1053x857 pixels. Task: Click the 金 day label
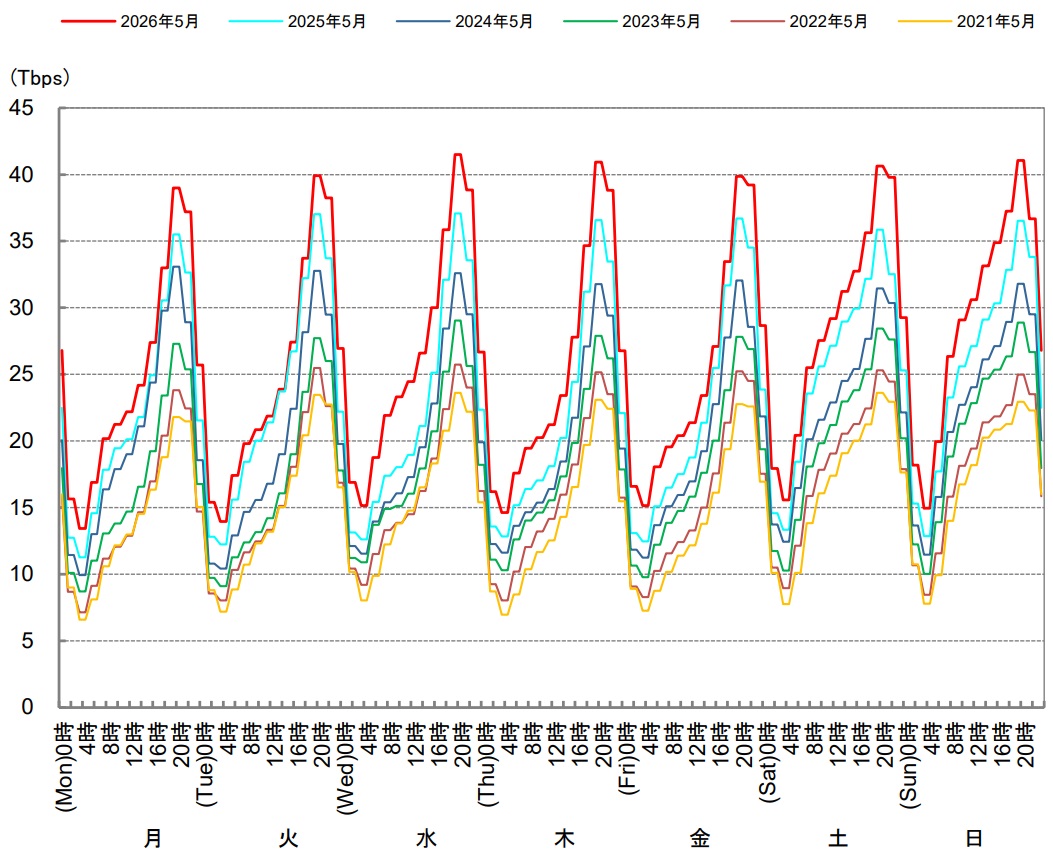tap(700, 838)
